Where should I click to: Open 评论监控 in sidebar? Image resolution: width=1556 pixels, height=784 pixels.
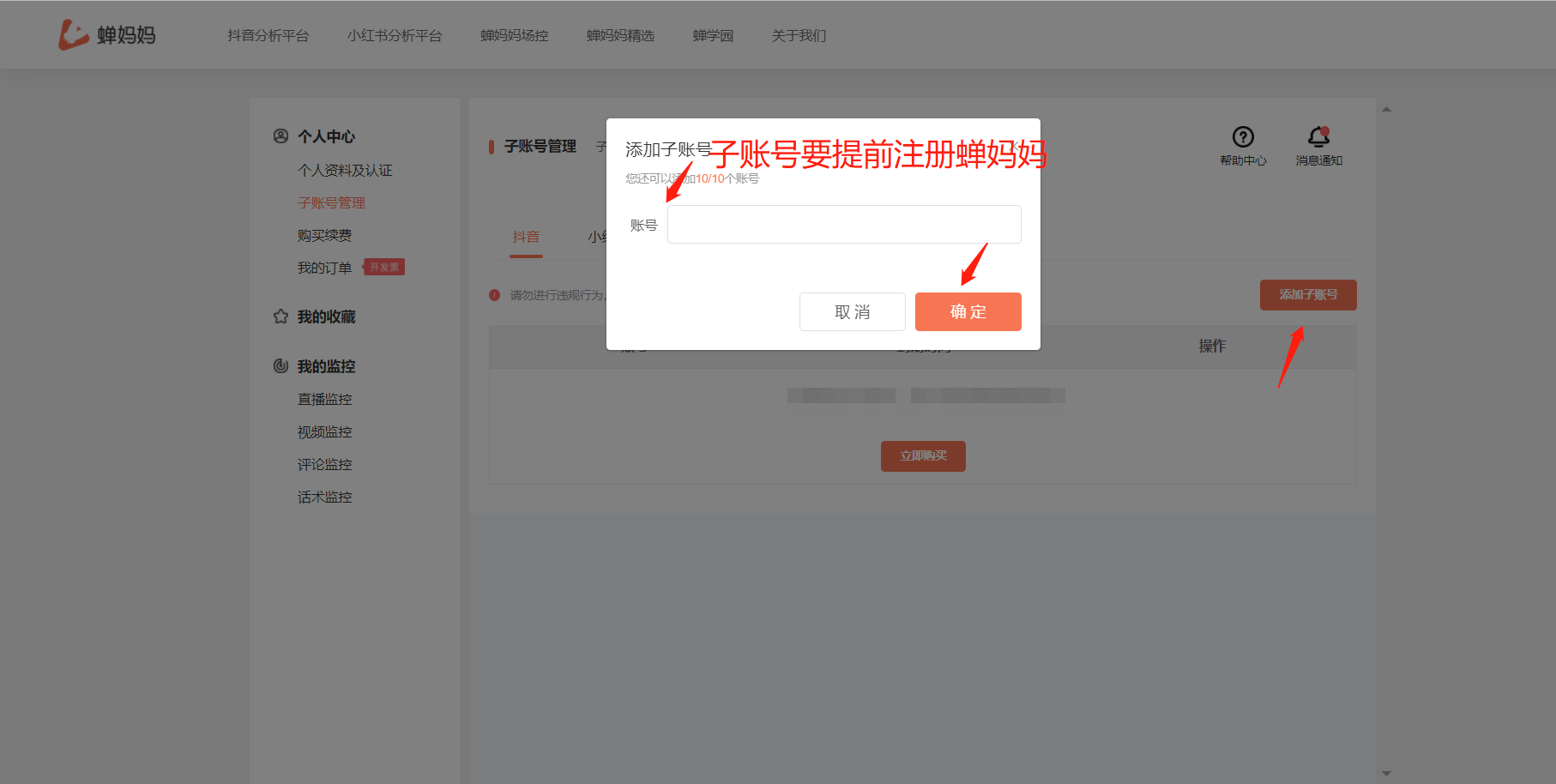324,464
